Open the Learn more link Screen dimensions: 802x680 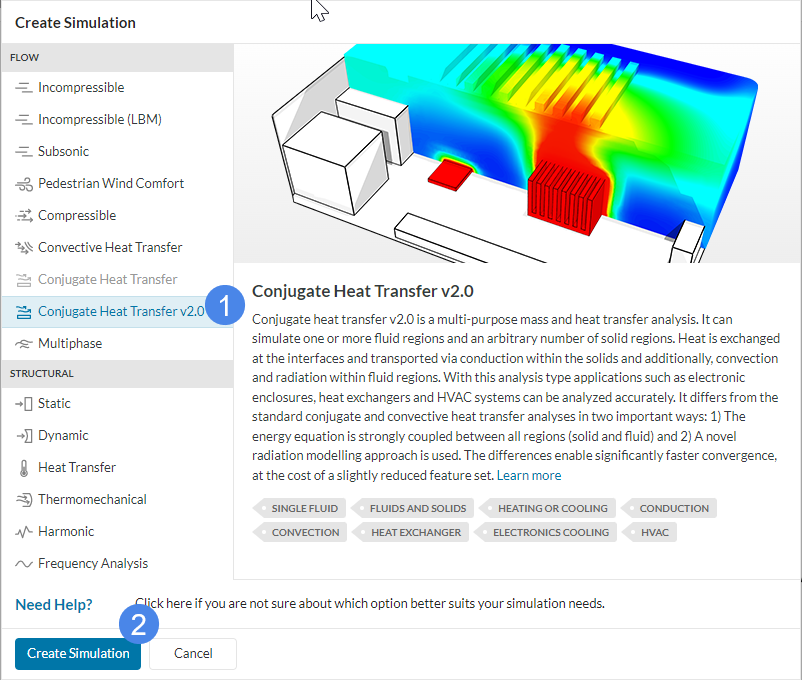[528, 475]
